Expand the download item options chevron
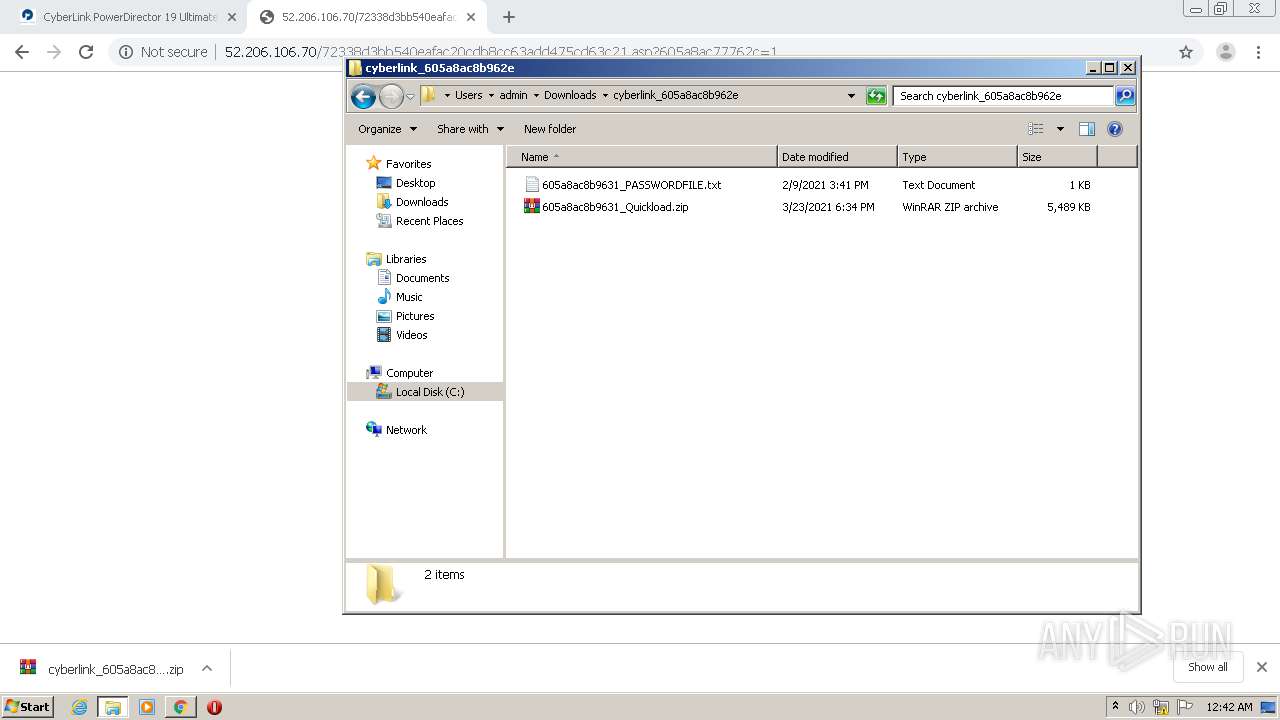This screenshot has height=720, width=1280. coord(207,669)
